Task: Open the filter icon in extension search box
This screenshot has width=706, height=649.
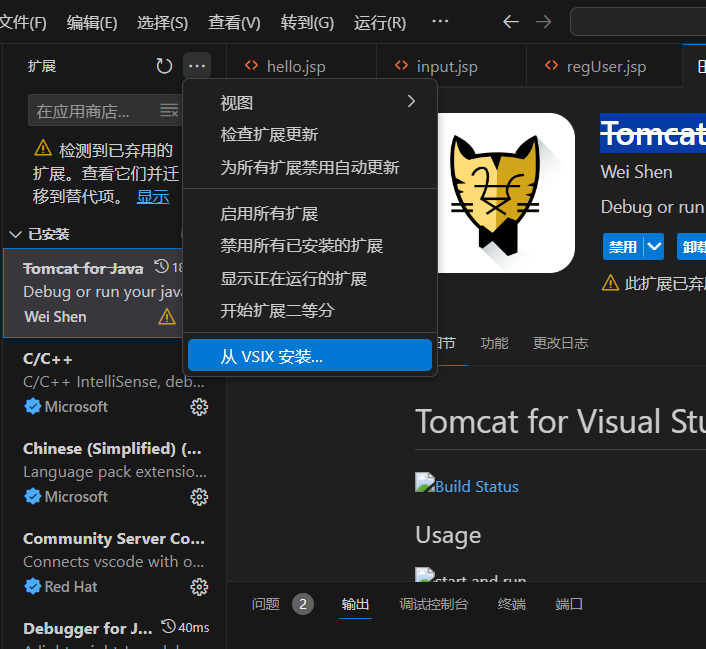Action: click(x=169, y=110)
